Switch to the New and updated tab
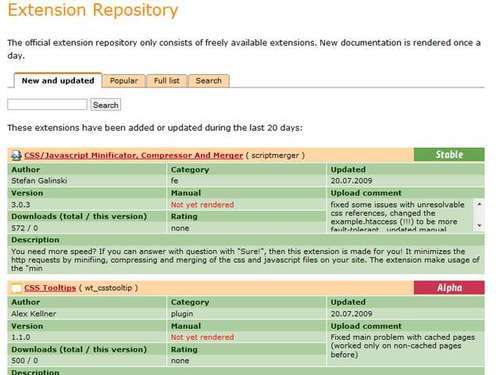This screenshot has height=375, width=500. 58,81
